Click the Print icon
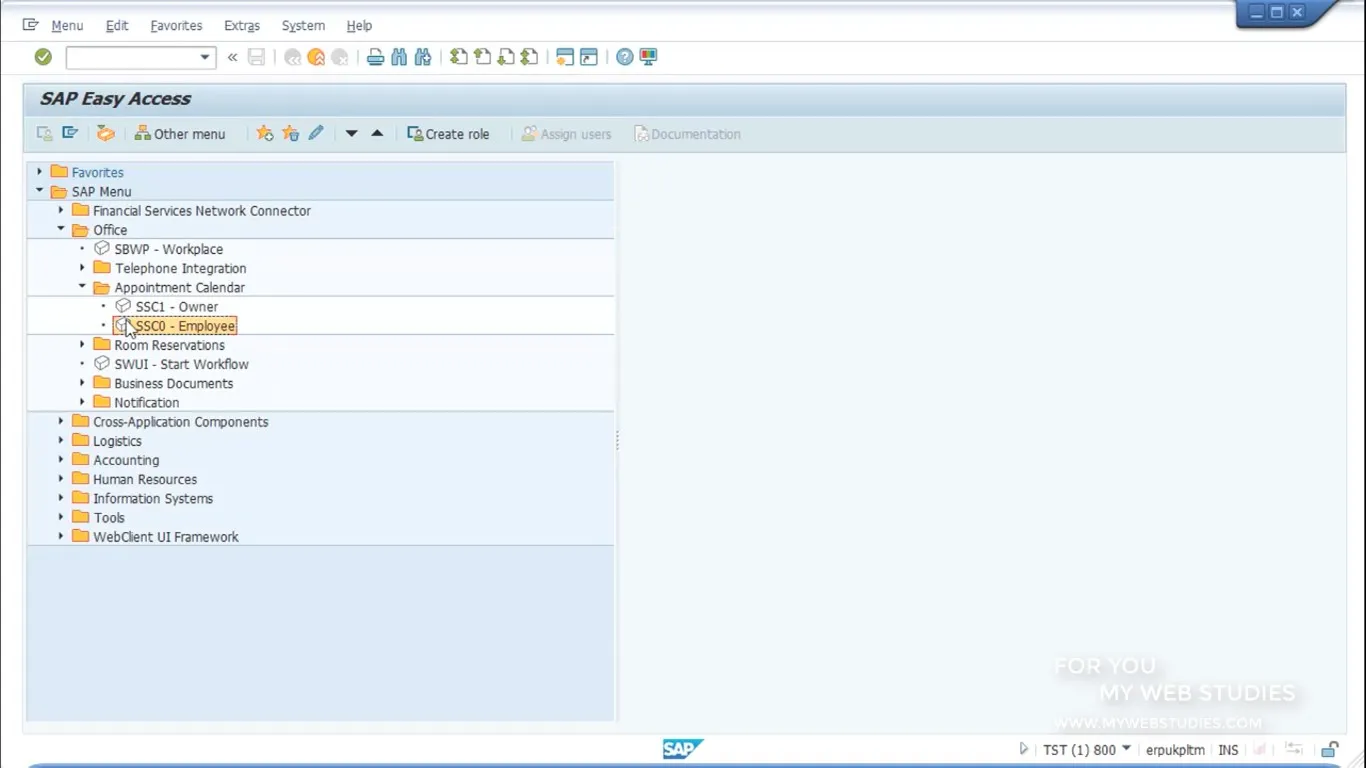1366x768 pixels. click(x=375, y=57)
